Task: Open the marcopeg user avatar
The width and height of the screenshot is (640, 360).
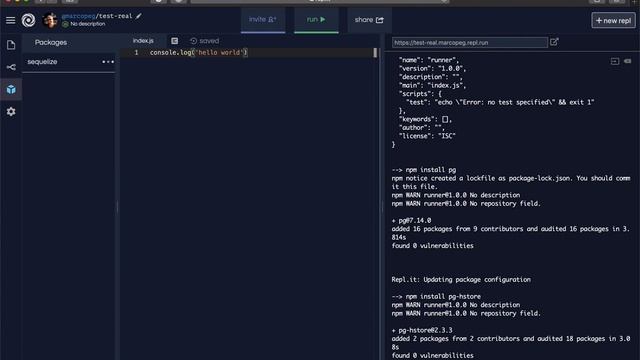Action: click(x=50, y=20)
